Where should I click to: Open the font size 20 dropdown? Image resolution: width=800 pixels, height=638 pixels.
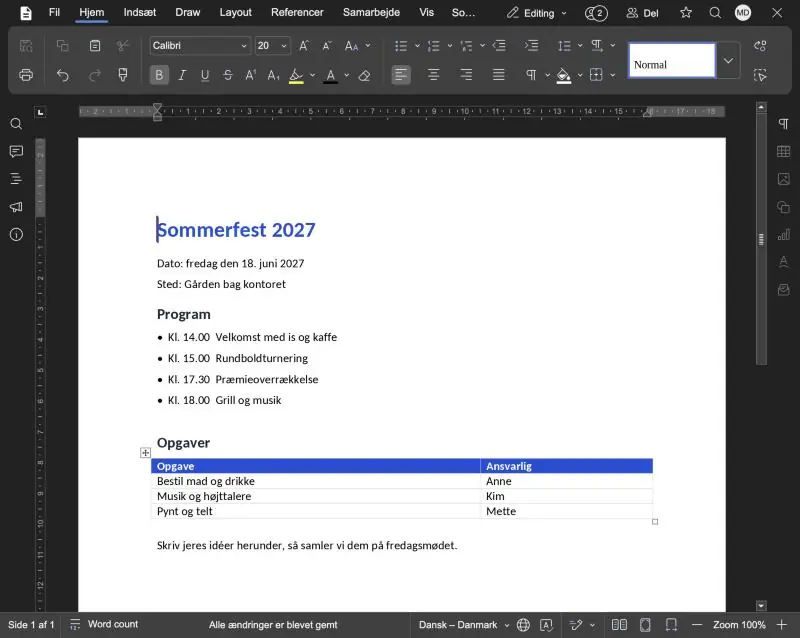(284, 46)
